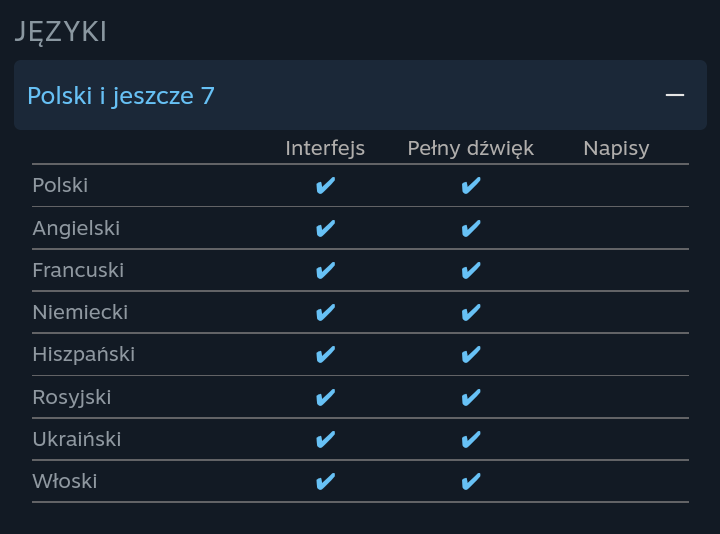Click the Interfejs column header
This screenshot has width=720, height=534.
tap(325, 148)
